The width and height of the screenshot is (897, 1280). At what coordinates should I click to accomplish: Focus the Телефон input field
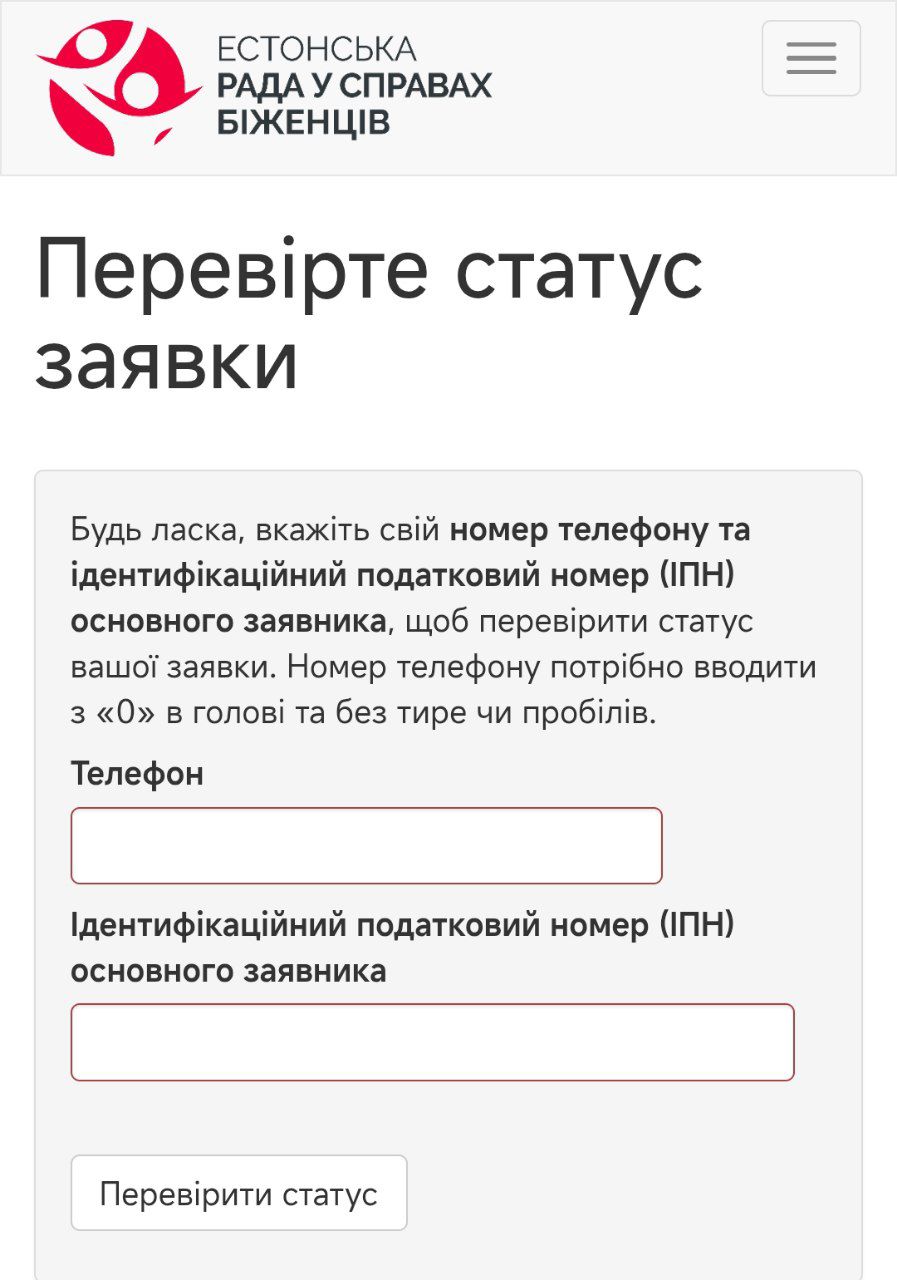(x=366, y=845)
